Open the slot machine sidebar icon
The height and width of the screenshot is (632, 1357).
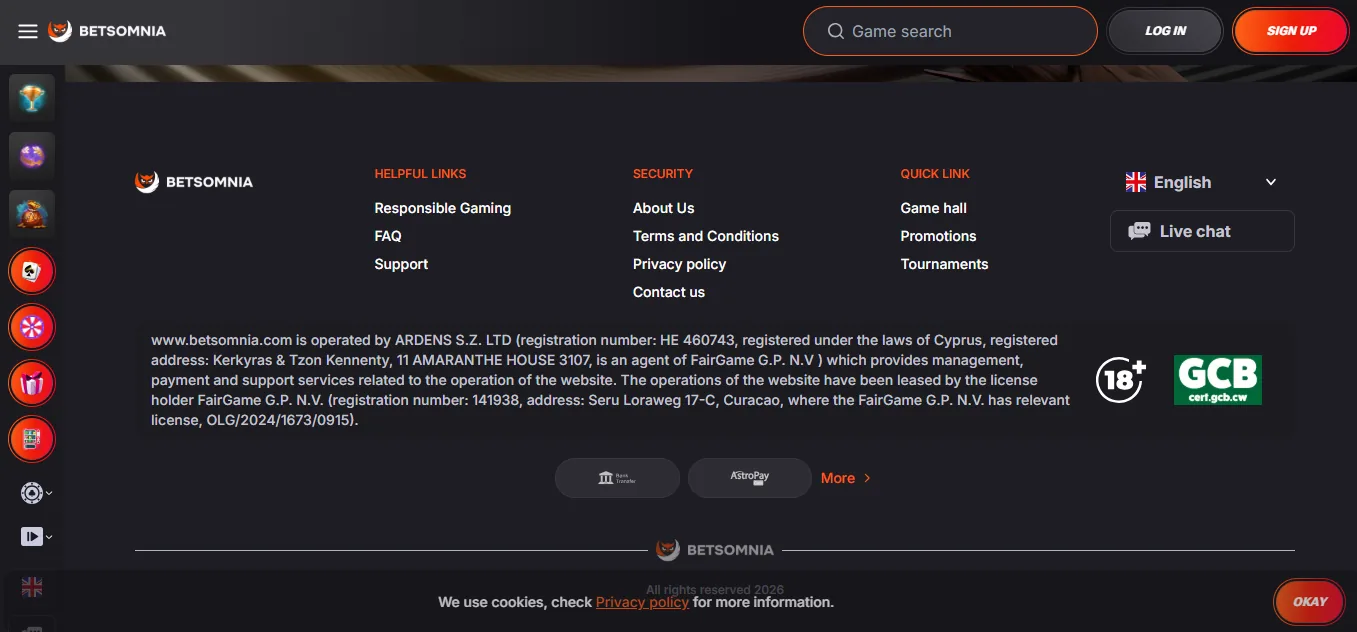pyautogui.click(x=32, y=438)
